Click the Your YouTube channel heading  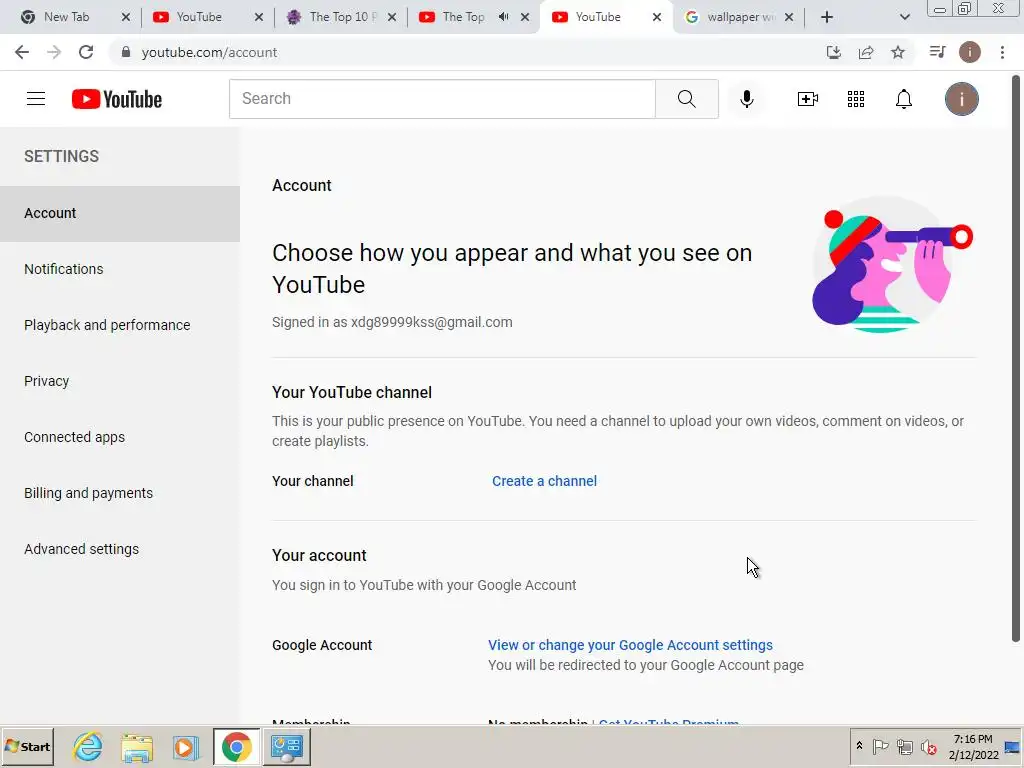(352, 392)
